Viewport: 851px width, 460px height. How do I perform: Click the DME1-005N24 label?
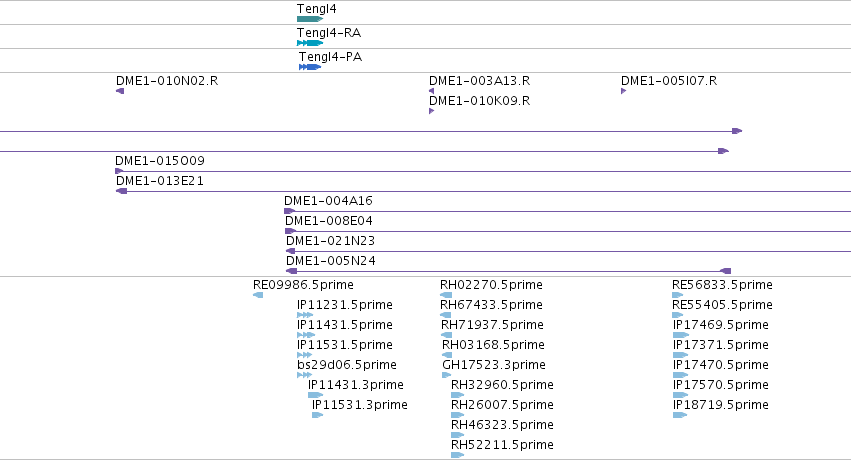click(331, 260)
